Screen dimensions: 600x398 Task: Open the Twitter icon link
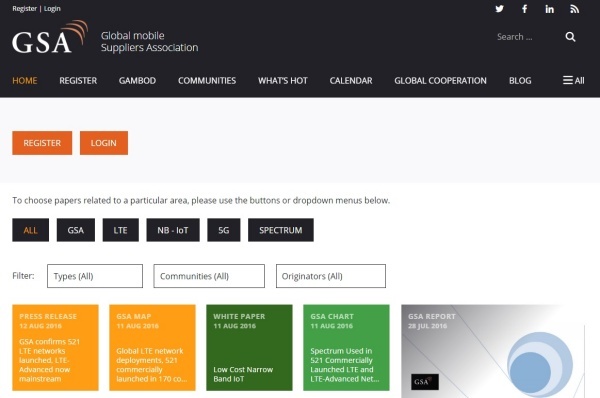pyautogui.click(x=499, y=9)
